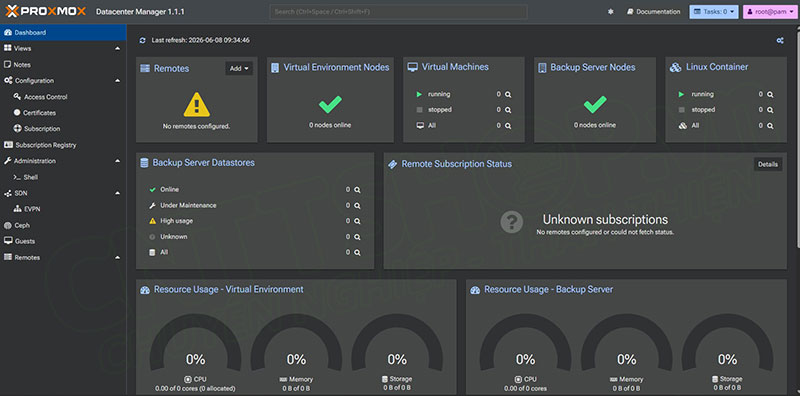The height and width of the screenshot is (396, 800).
Task: Open dashboard settings gears icon
Action: pos(780,40)
